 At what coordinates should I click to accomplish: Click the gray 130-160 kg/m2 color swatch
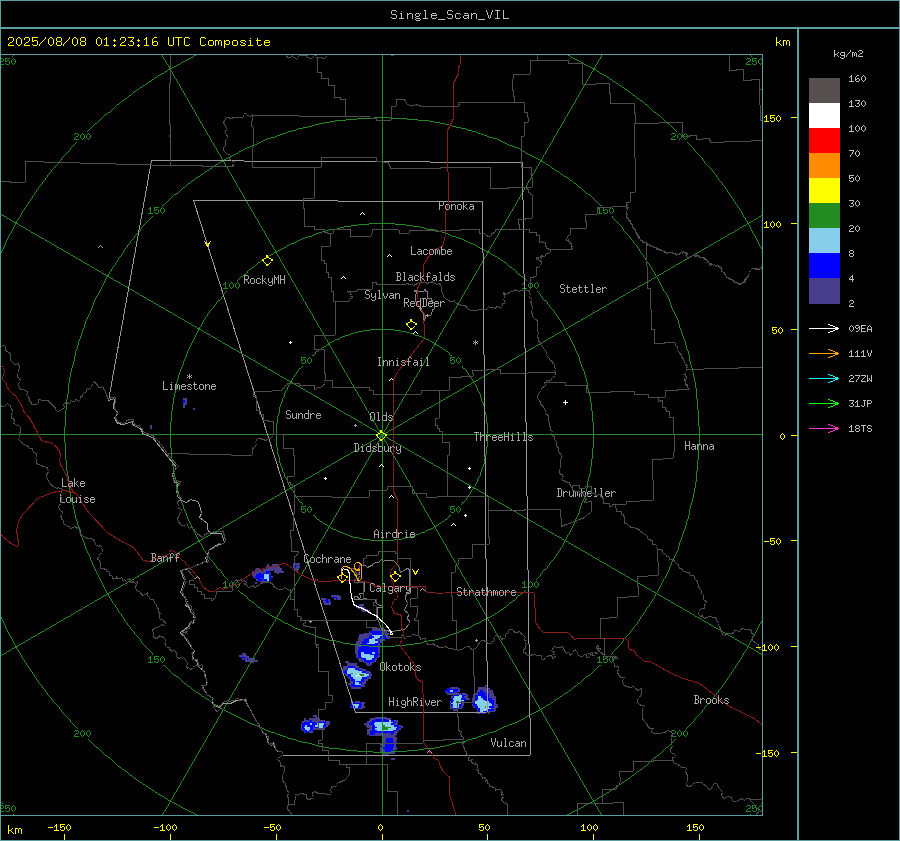pos(824,91)
